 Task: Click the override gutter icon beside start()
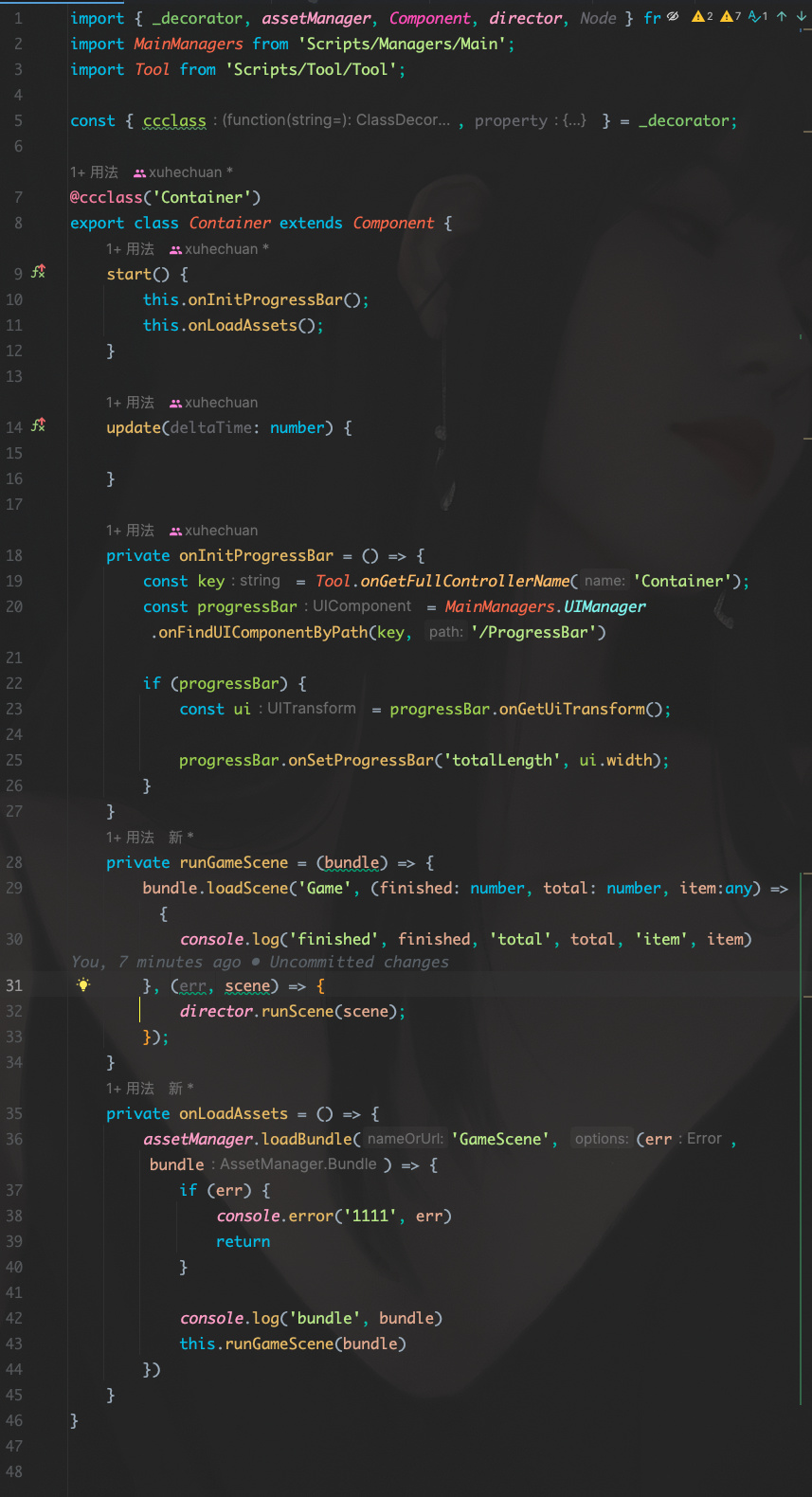pos(38,272)
